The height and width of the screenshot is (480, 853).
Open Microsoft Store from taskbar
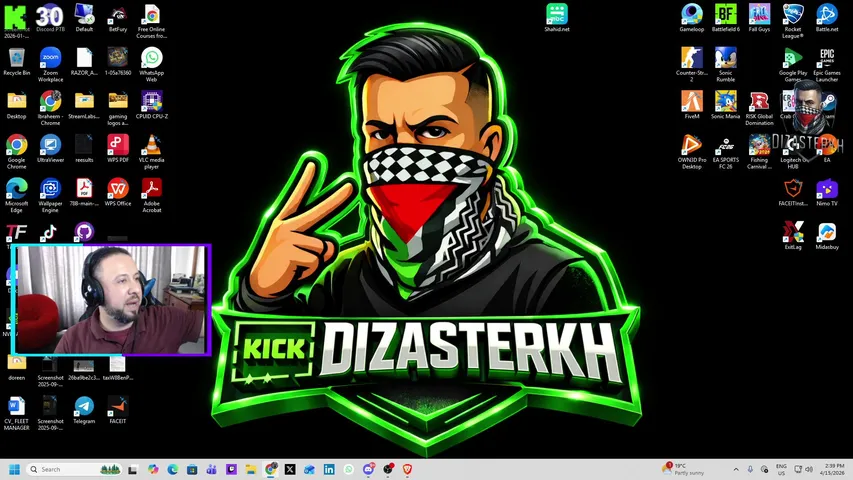click(x=192, y=469)
